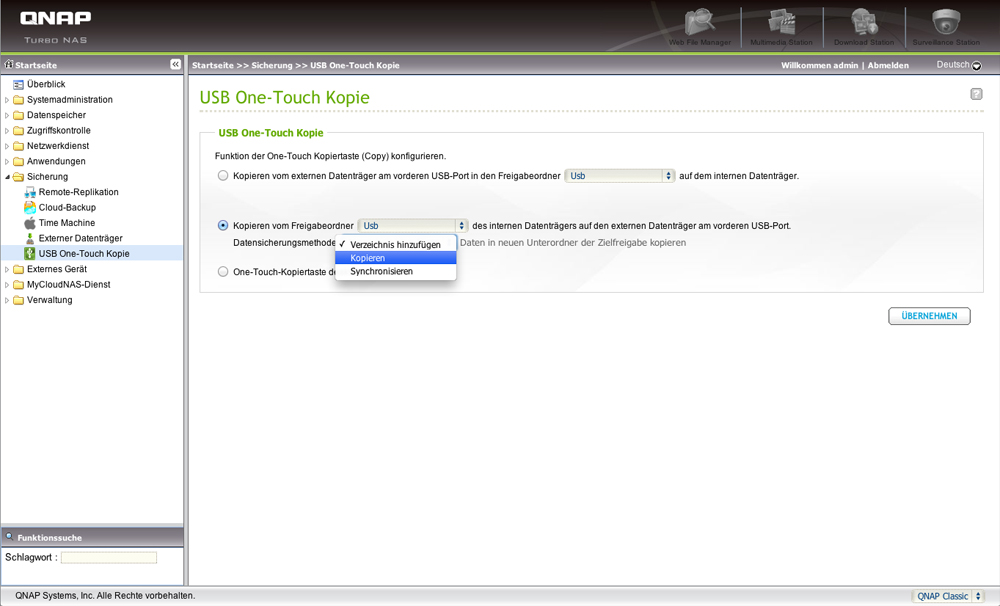This screenshot has height=606, width=1000.
Task: Select Netzwerkdienst tree label
Action: (x=58, y=146)
